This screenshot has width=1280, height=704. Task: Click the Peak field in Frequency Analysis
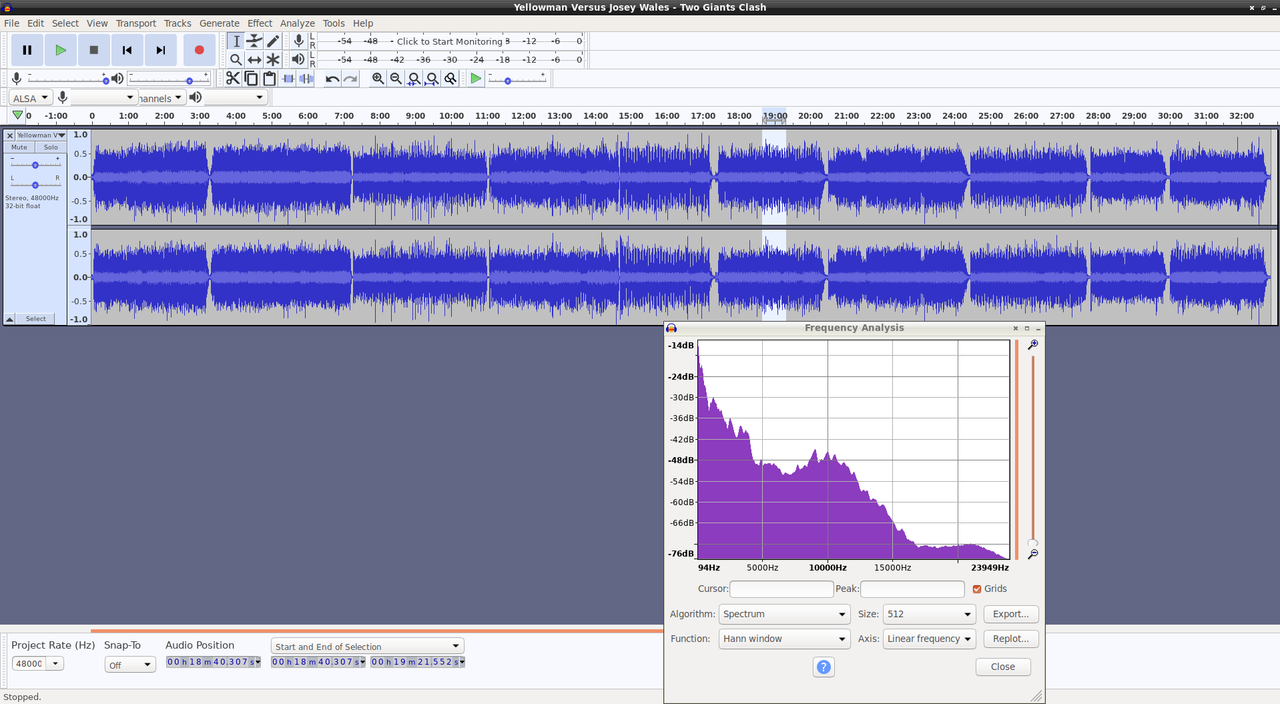pos(912,589)
